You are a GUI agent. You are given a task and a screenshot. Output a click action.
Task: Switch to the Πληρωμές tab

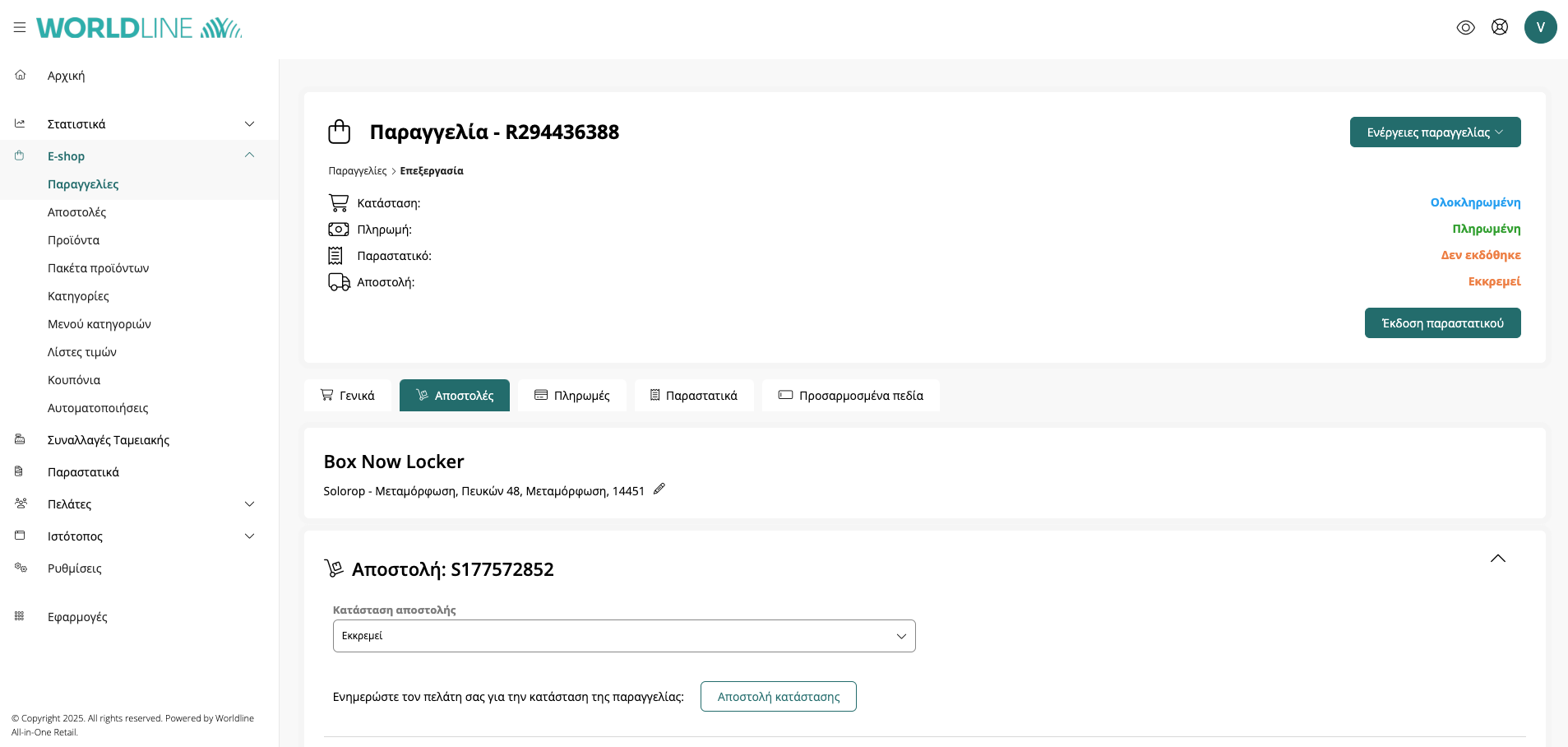click(572, 396)
